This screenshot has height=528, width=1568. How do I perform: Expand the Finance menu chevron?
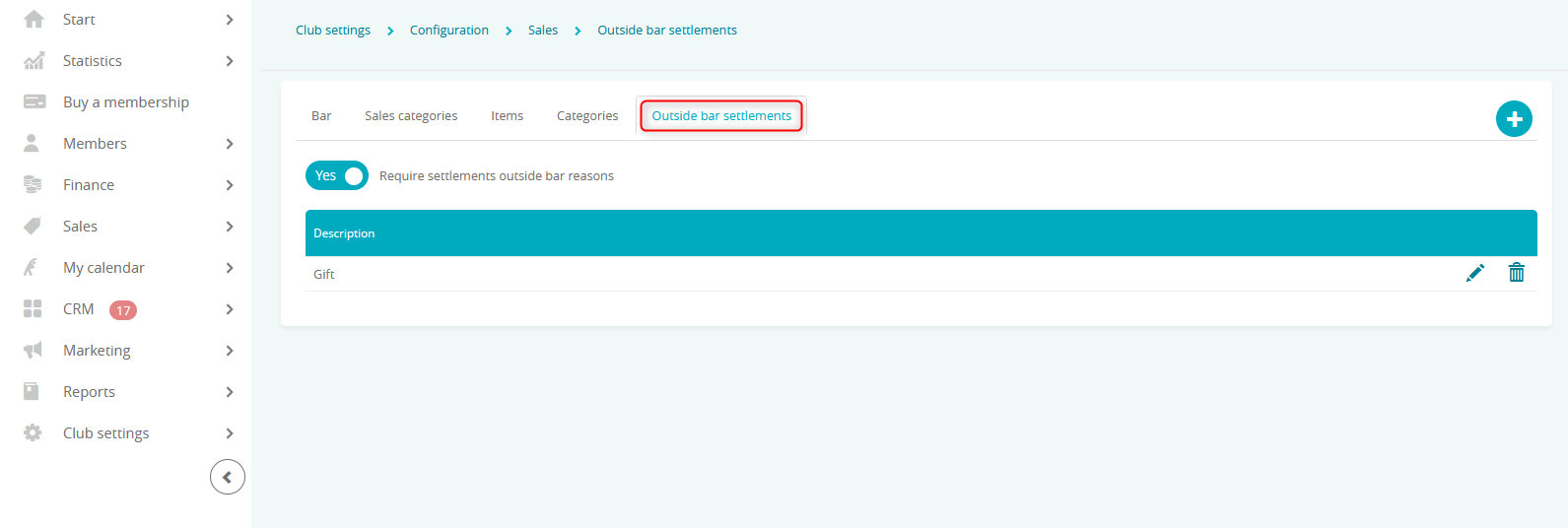click(x=229, y=185)
